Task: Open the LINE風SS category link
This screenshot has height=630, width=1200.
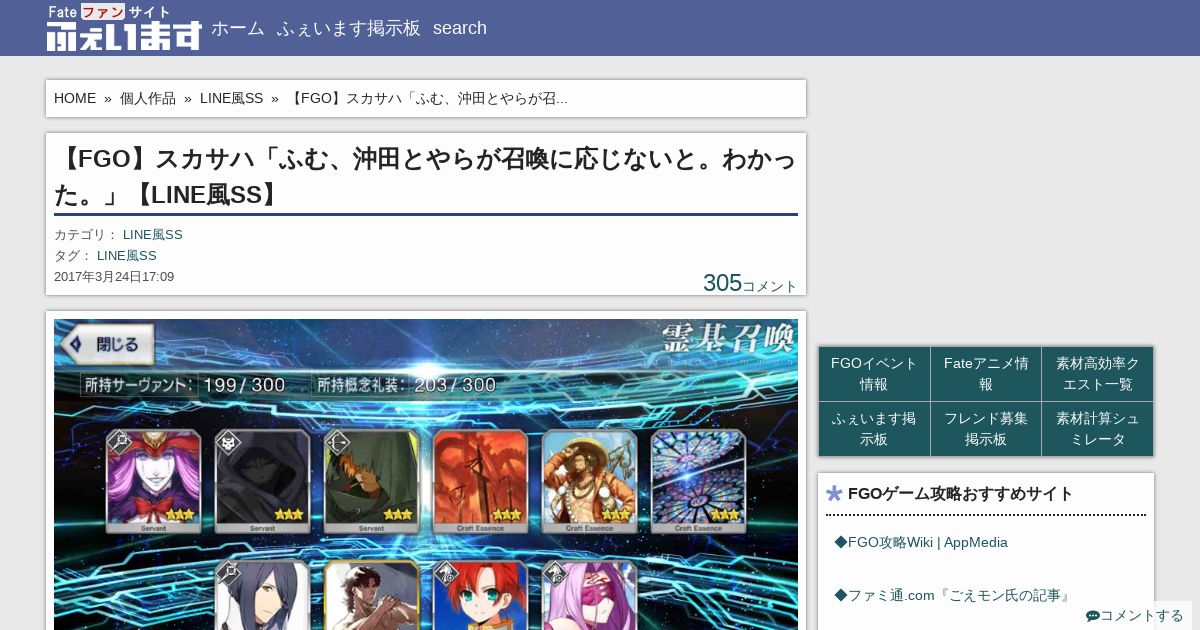Action: tap(153, 235)
